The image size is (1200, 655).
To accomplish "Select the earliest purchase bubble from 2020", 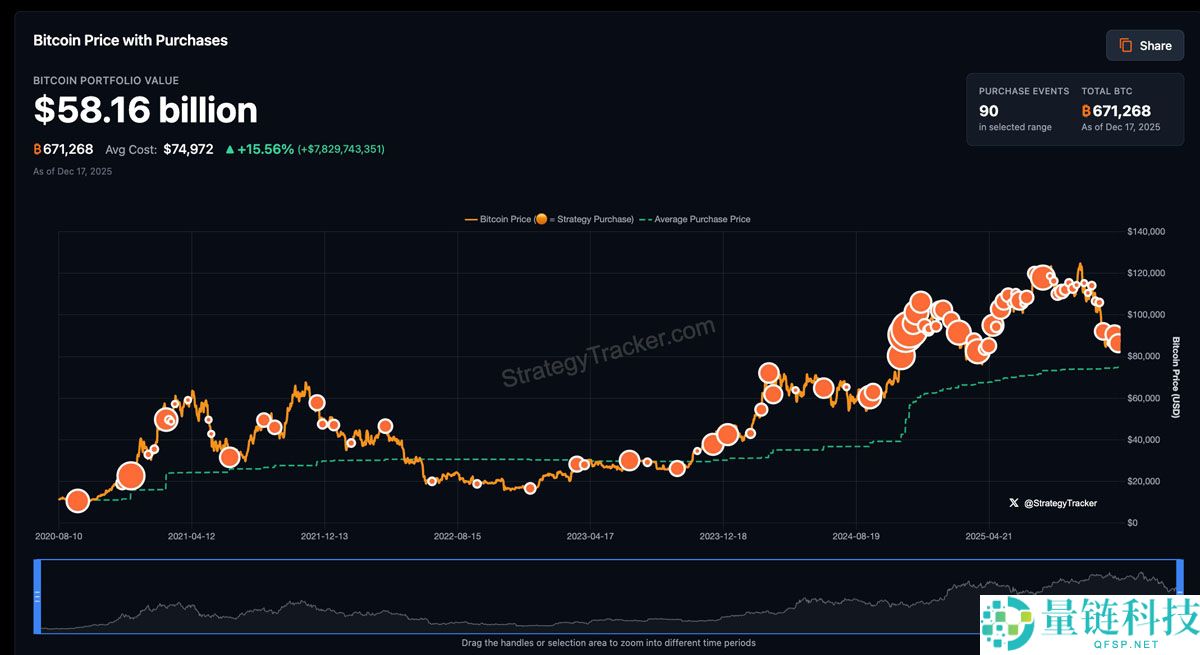I will click(77, 500).
